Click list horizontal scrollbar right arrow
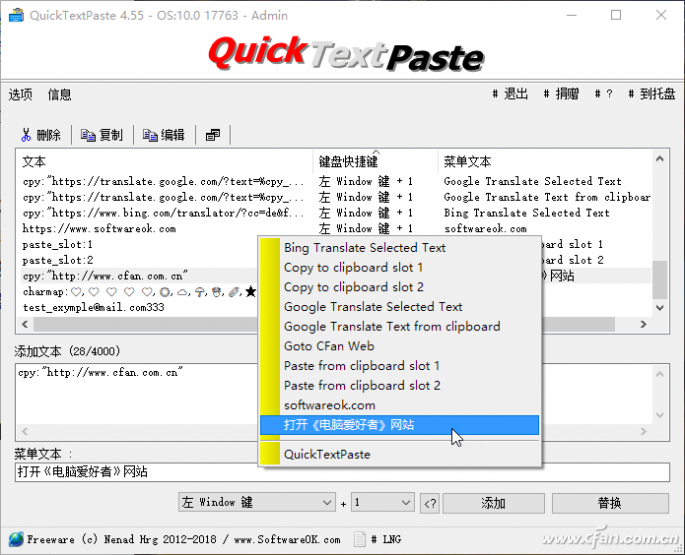 point(643,324)
